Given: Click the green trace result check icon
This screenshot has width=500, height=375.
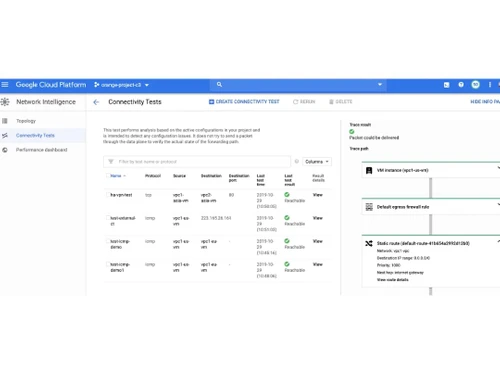Looking at the screenshot, I should 352,131.
